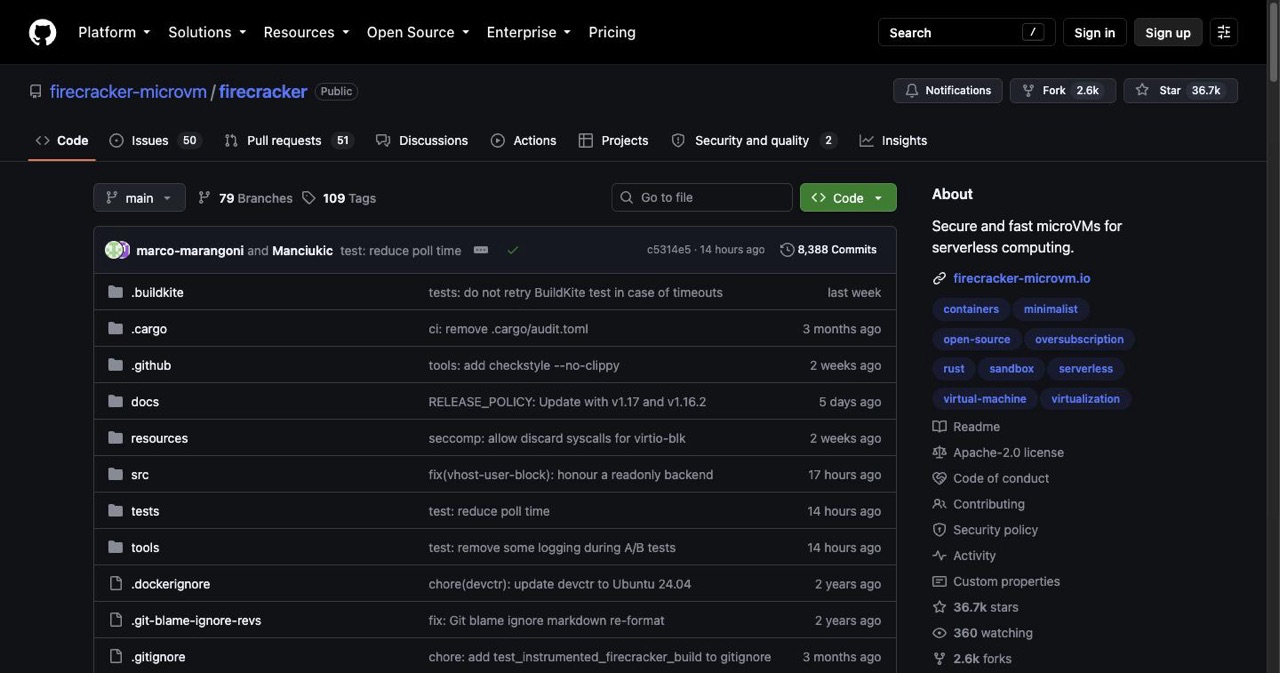Image resolution: width=1280 pixels, height=673 pixels.
Task: Open the virtualization topic tag
Action: (x=1086, y=399)
